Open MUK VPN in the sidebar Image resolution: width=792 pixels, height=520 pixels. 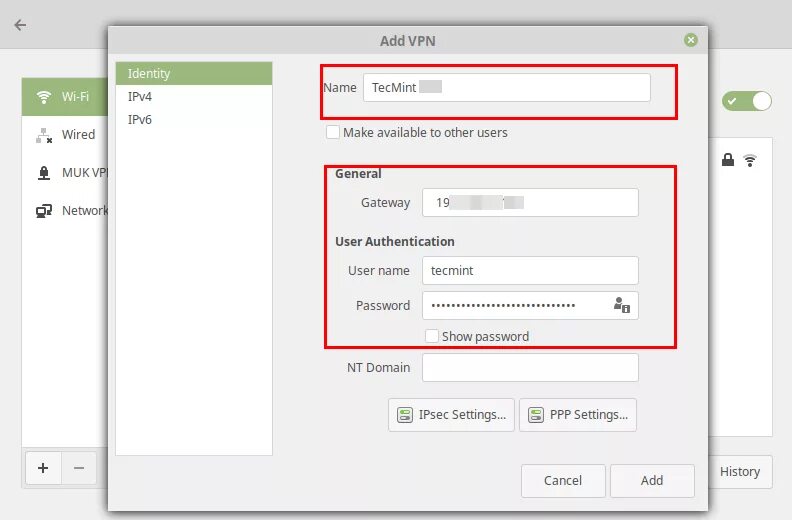(x=65, y=173)
